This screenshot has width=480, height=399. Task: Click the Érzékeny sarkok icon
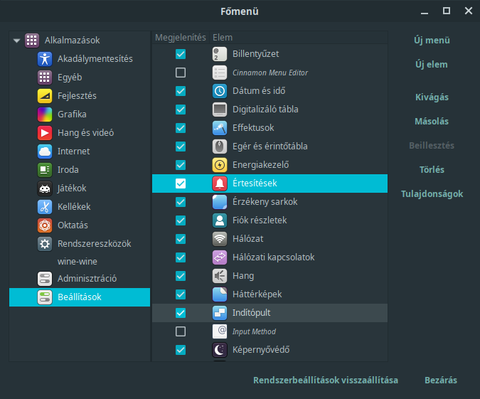point(220,202)
